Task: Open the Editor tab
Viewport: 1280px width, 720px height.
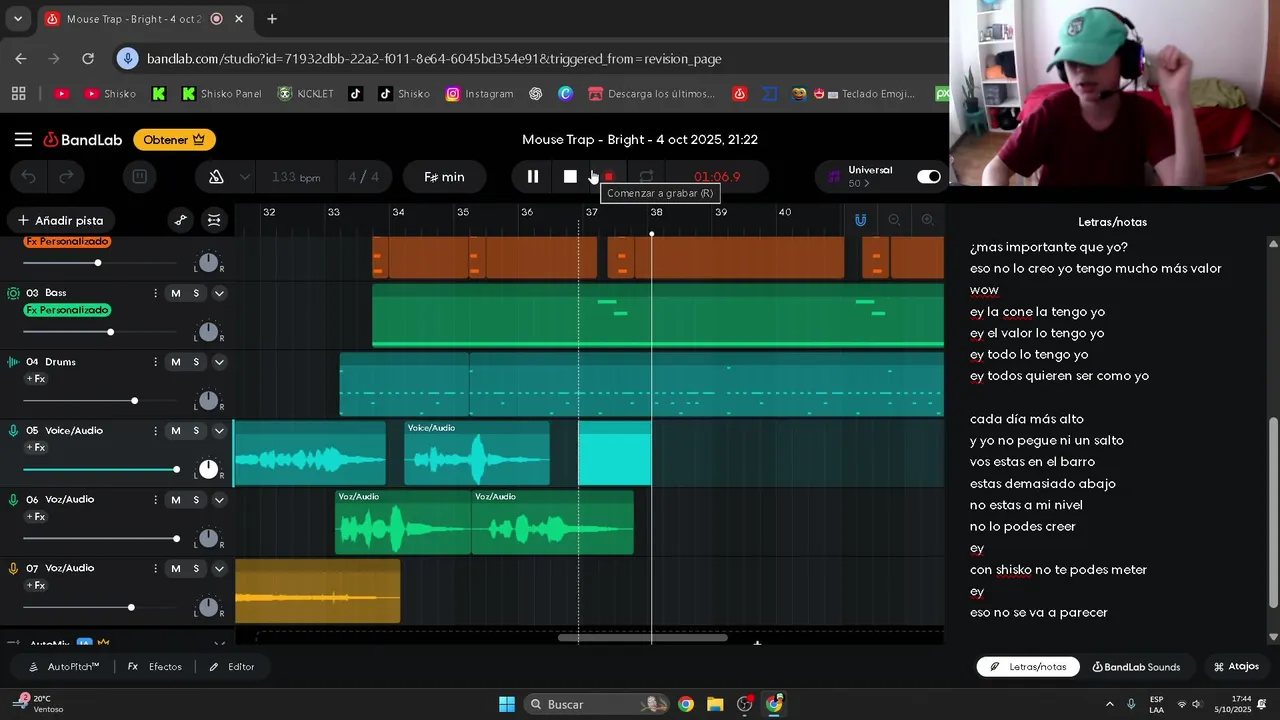Action: (232, 667)
